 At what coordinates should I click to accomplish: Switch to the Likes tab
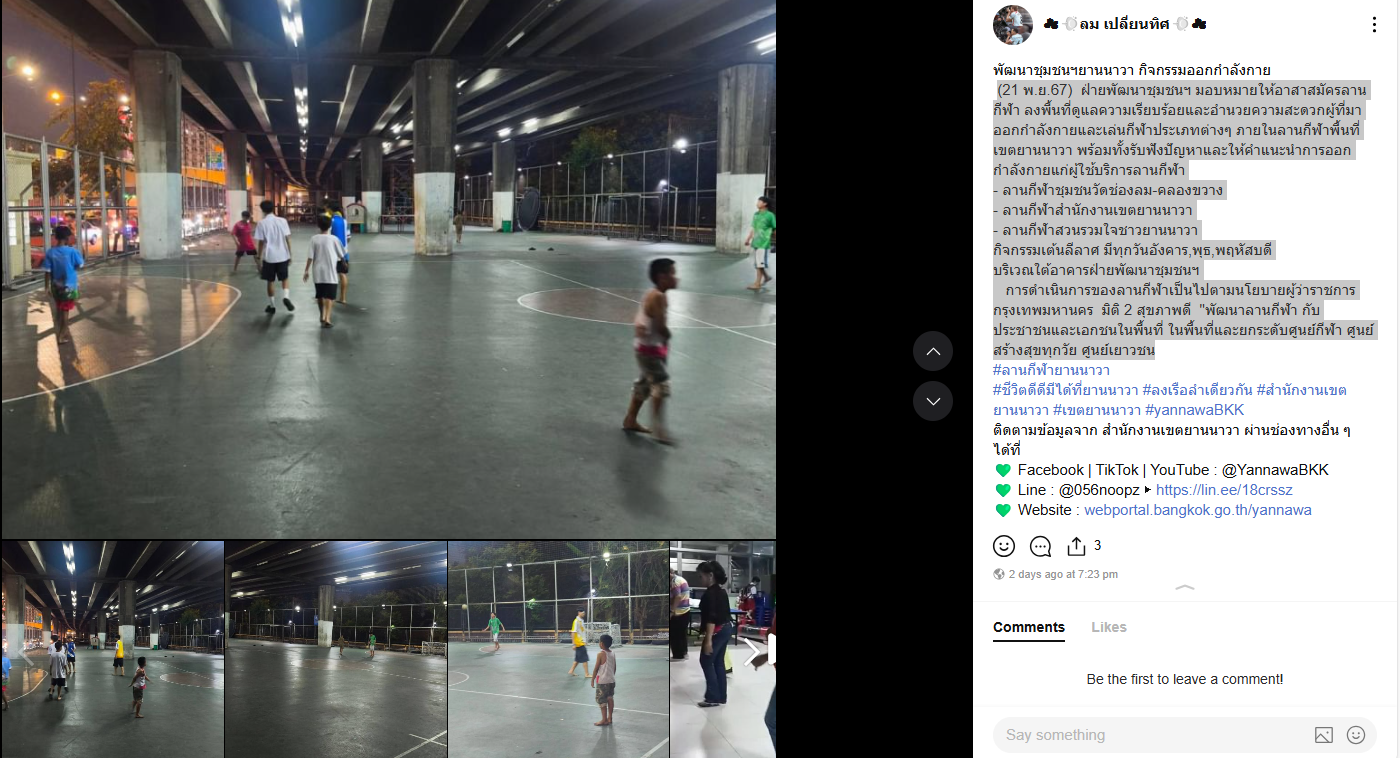point(1109,627)
